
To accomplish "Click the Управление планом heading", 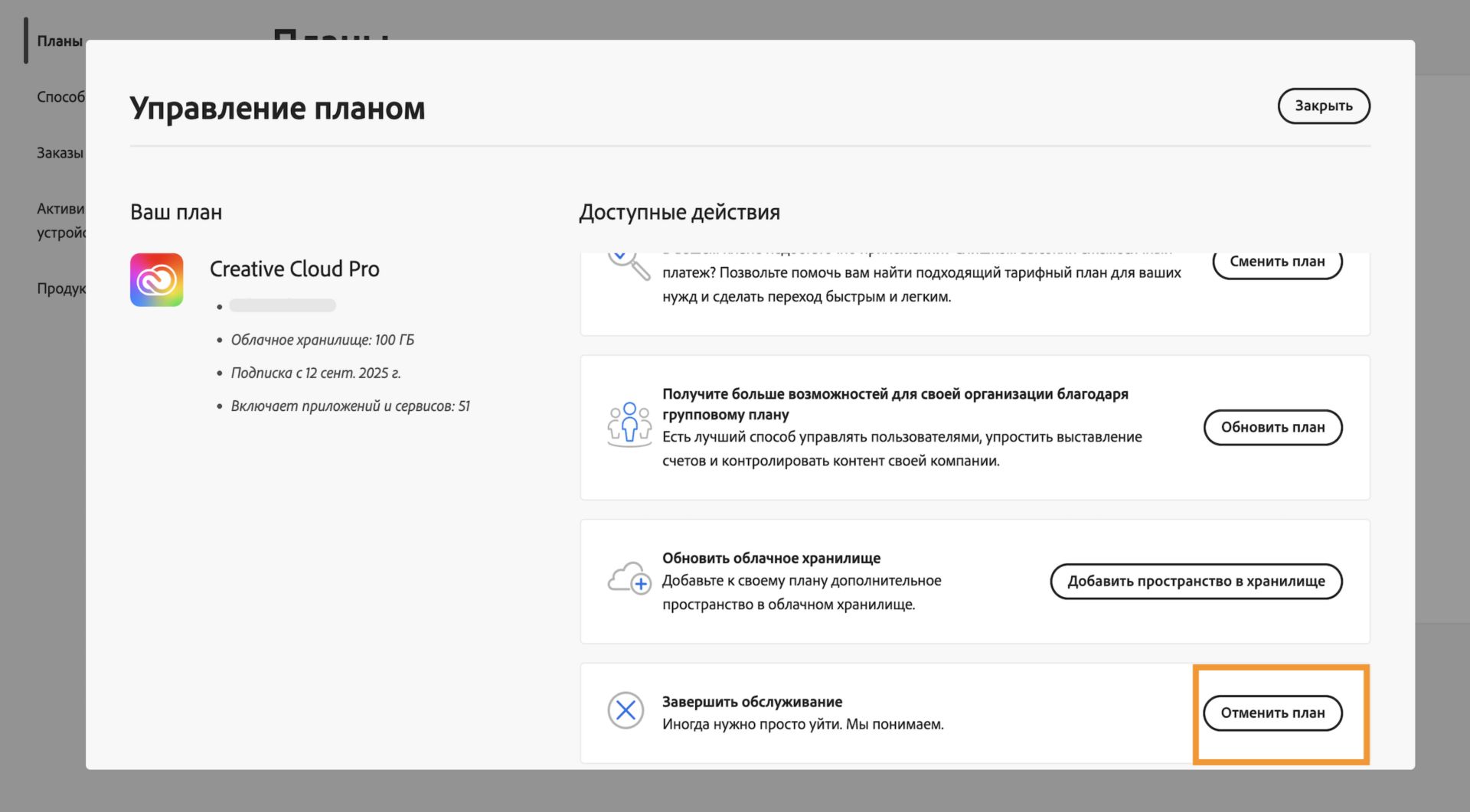I will tap(278, 108).
